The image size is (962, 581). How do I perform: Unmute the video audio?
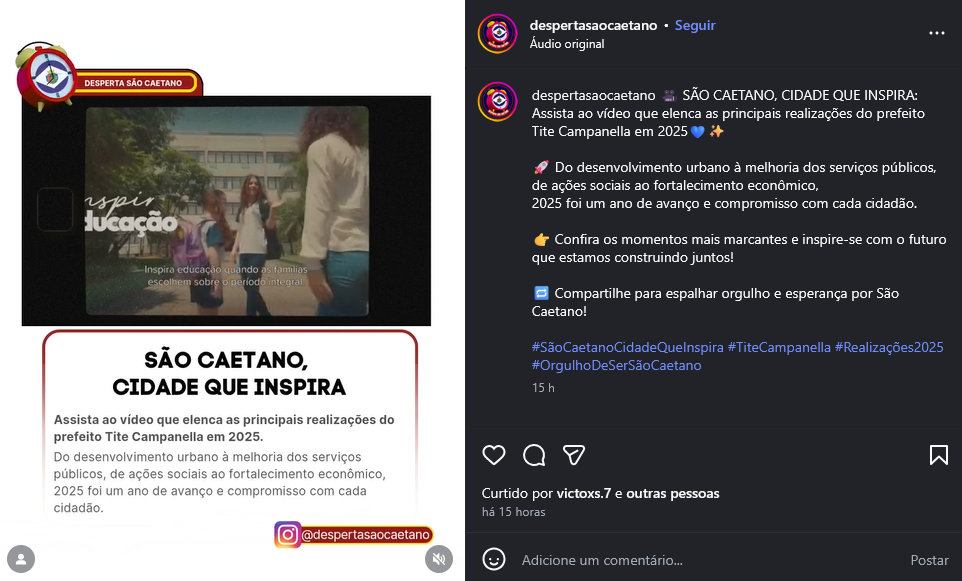(439, 559)
